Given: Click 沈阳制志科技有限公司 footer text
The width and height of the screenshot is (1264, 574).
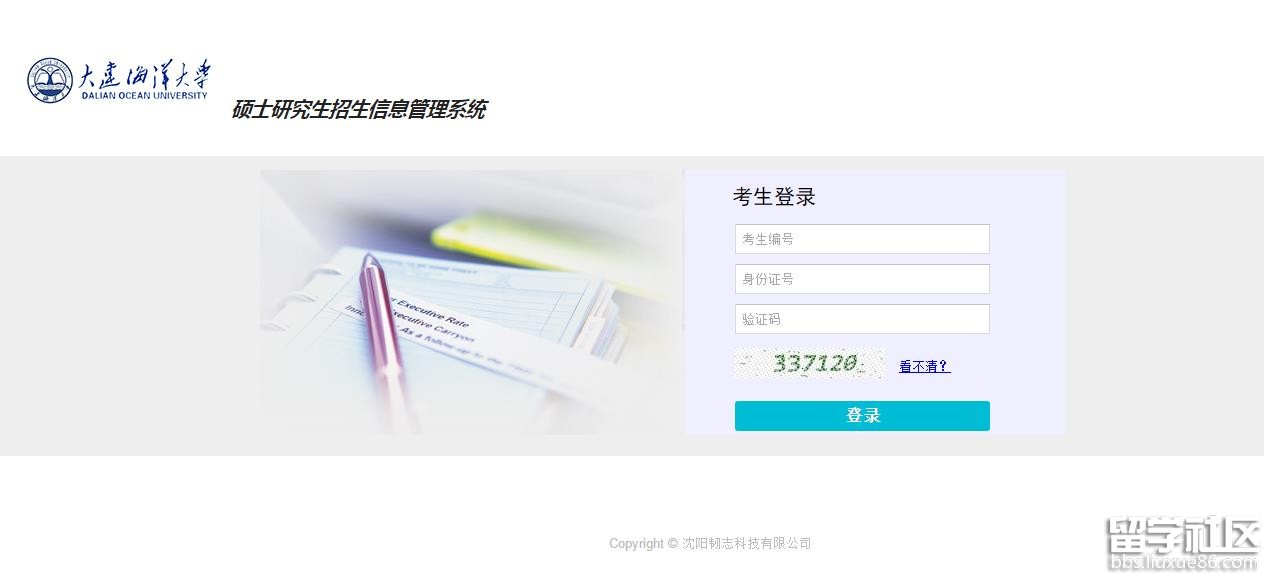Looking at the screenshot, I should [x=747, y=544].
